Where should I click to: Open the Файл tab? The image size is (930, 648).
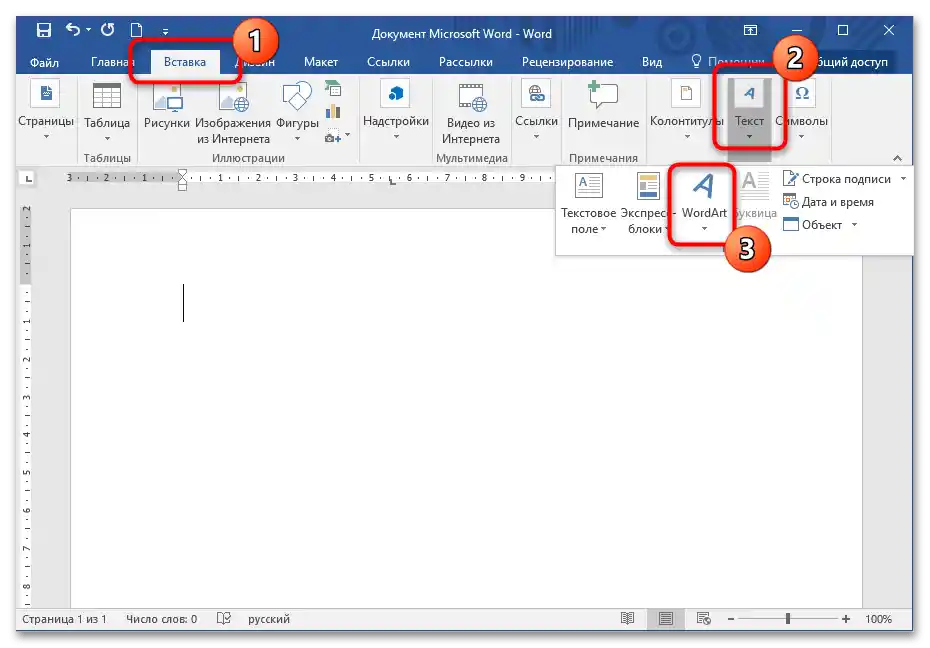point(44,62)
